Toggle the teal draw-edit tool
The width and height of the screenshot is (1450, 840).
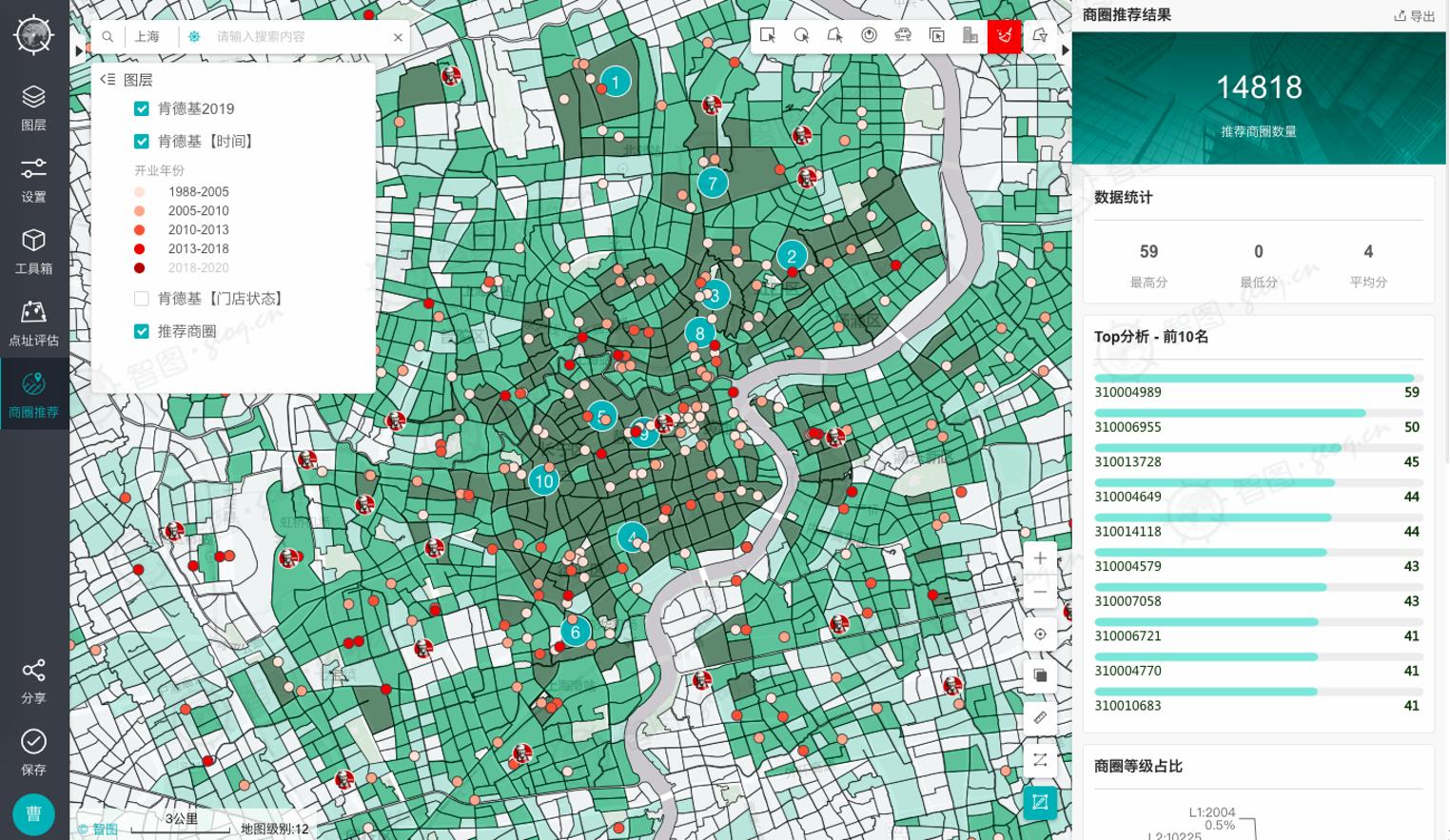pos(1040,802)
